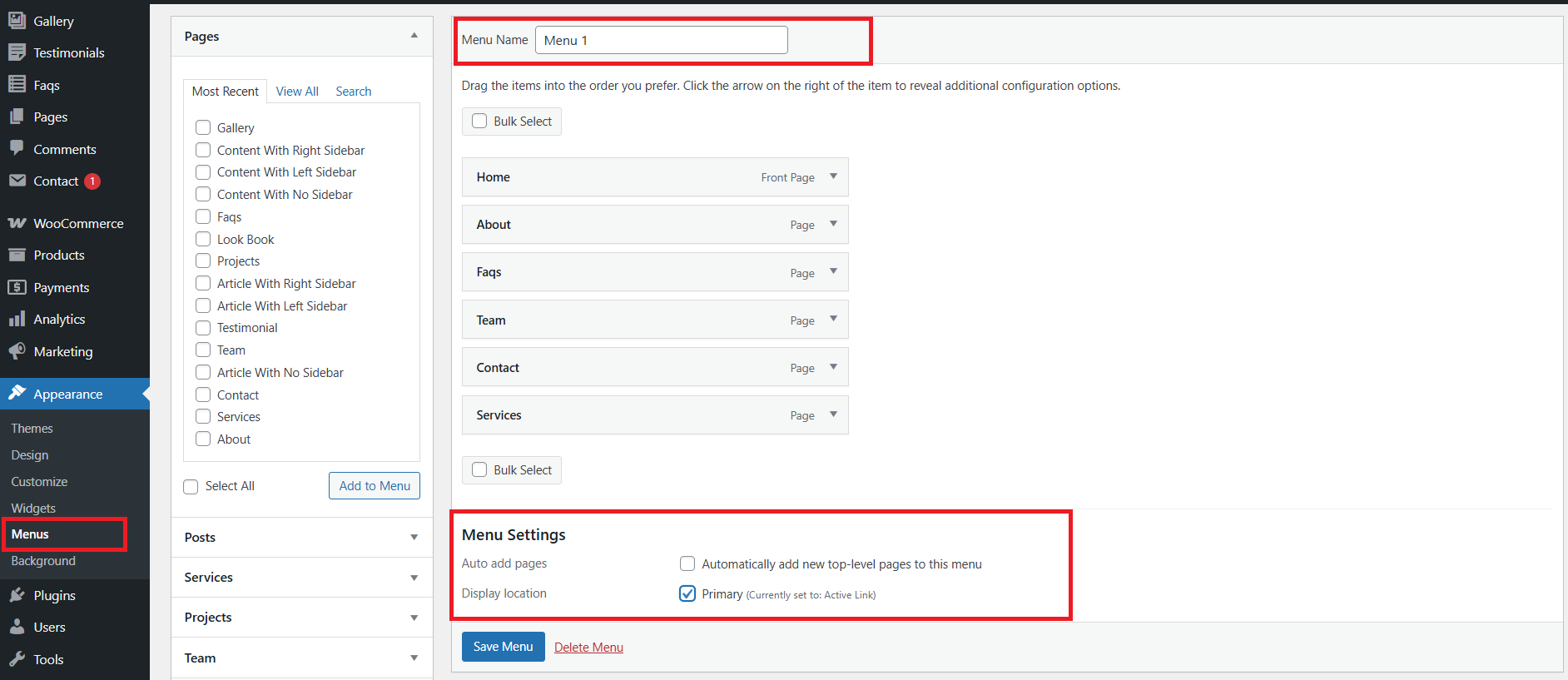Viewport: 1568px width, 680px height.
Task: Check the Projects page checkbox
Action: click(x=203, y=261)
